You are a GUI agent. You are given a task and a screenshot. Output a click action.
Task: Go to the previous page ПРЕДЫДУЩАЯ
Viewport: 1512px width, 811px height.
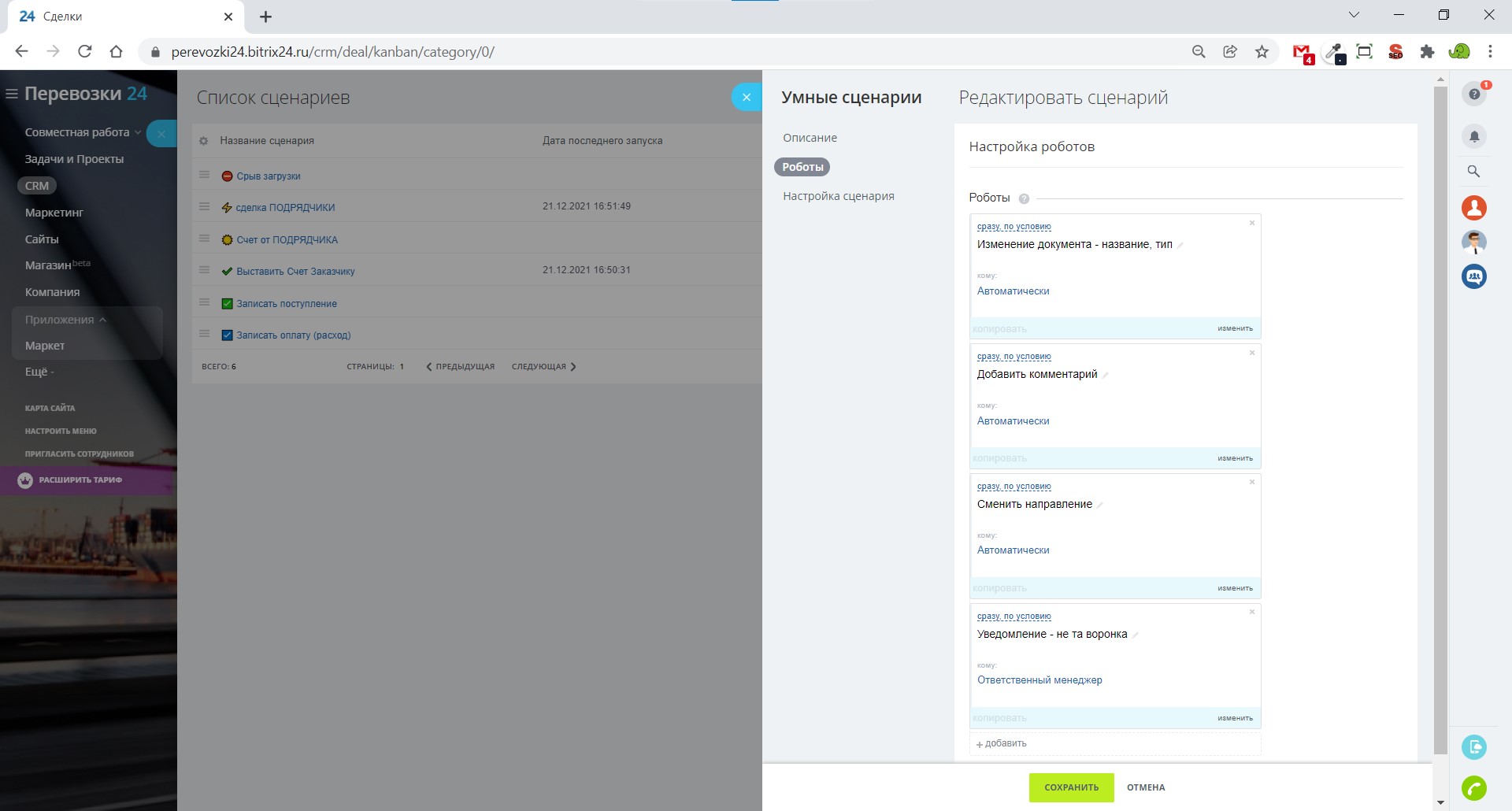(x=461, y=367)
